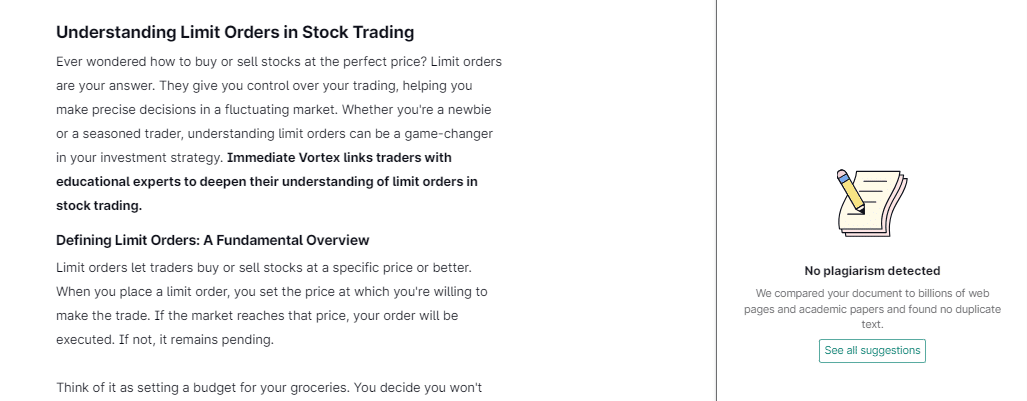Place cursor on bold Immediate Vortex text
This screenshot has height=401, width=1027.
point(288,158)
